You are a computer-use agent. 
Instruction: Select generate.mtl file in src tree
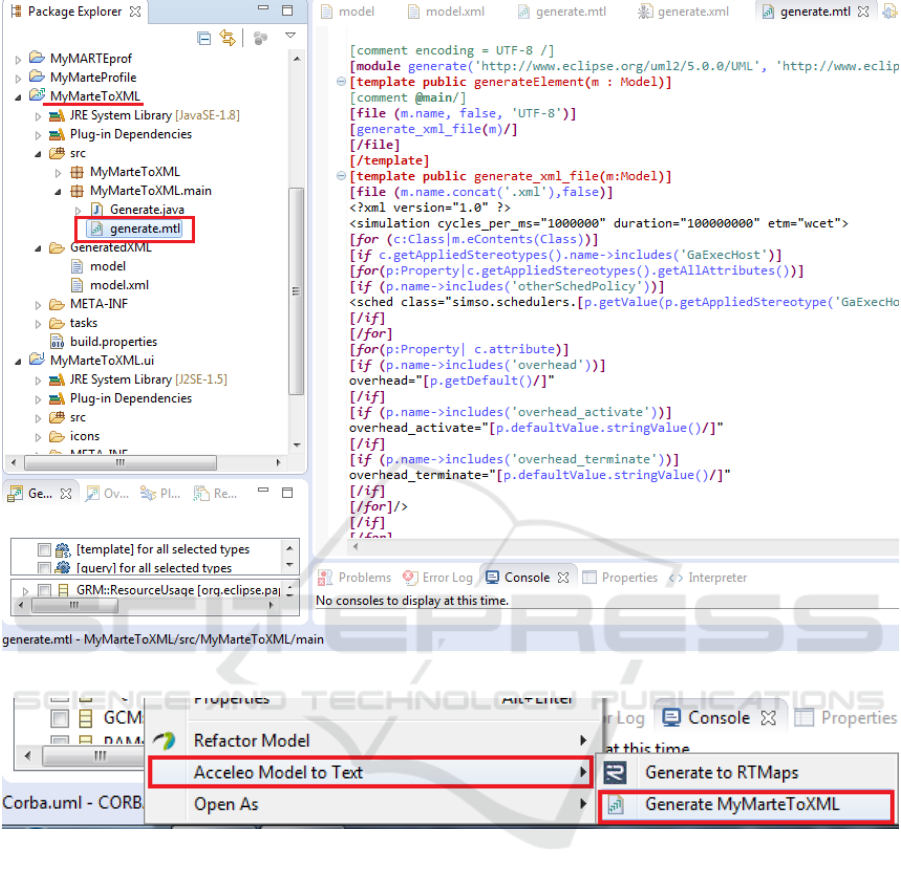pyautogui.click(x=144, y=229)
